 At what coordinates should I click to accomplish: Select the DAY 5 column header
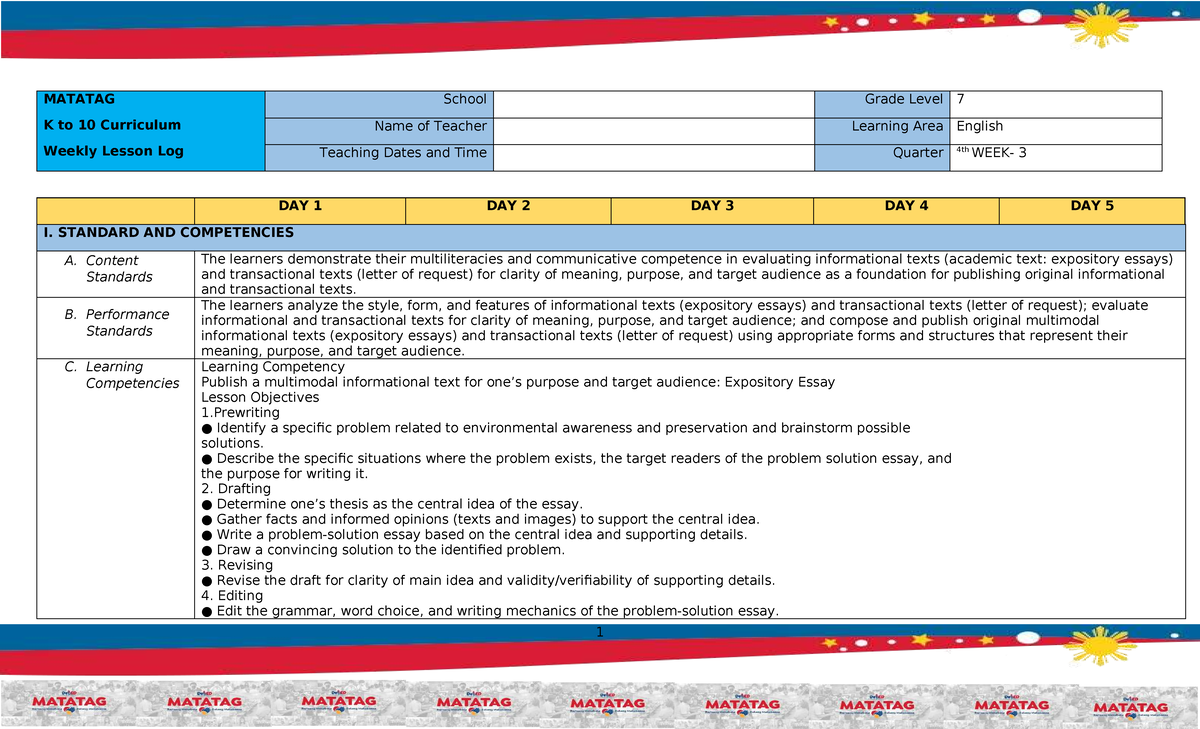1092,206
